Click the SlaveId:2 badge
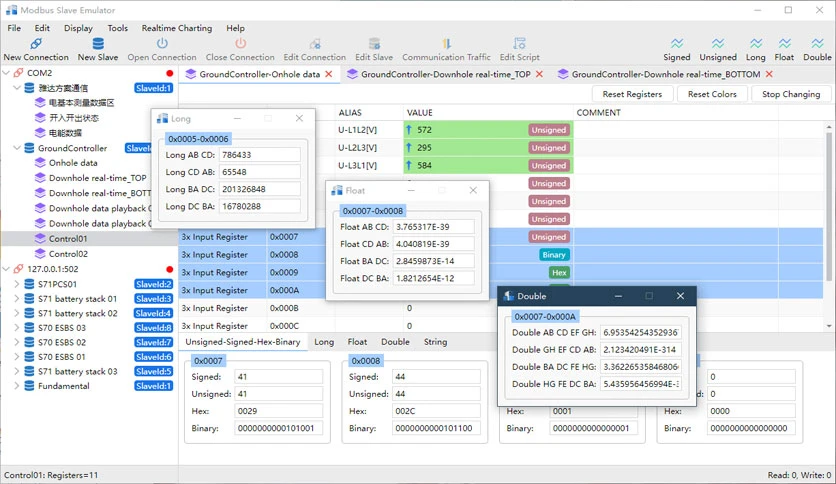The image size is (836, 484). coord(154,284)
